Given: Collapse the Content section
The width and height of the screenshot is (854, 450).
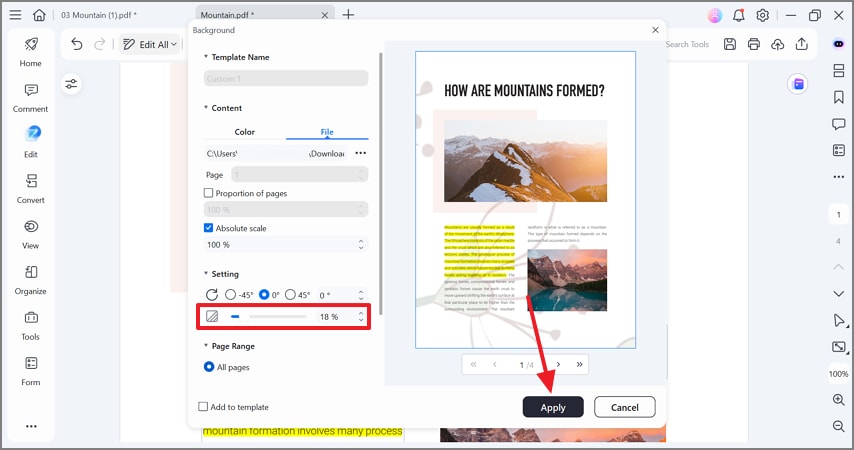Looking at the screenshot, I should tap(206, 107).
